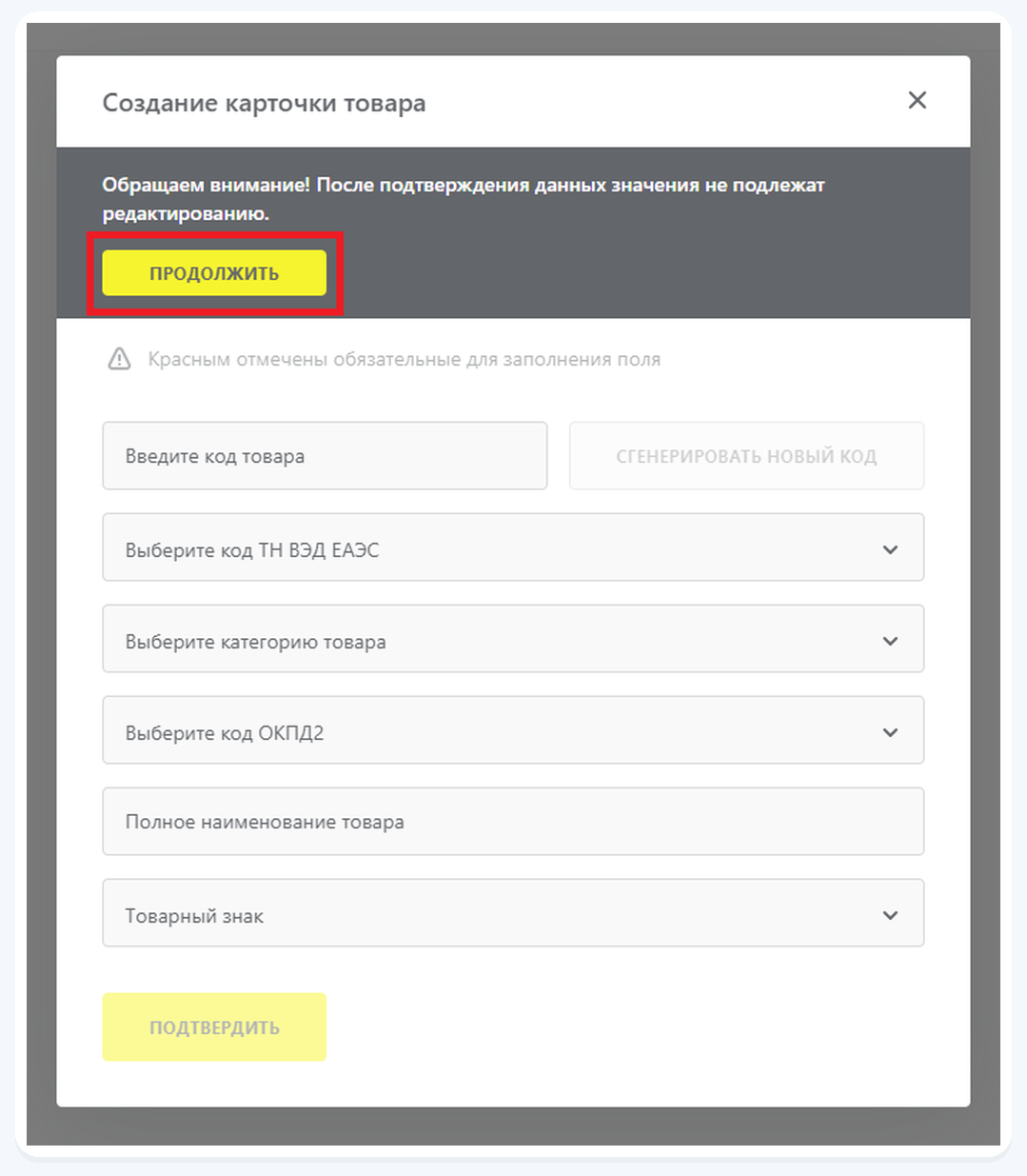Focus the Полное наименование товара field
Viewport: 1027px width, 1176px height.
point(513,822)
